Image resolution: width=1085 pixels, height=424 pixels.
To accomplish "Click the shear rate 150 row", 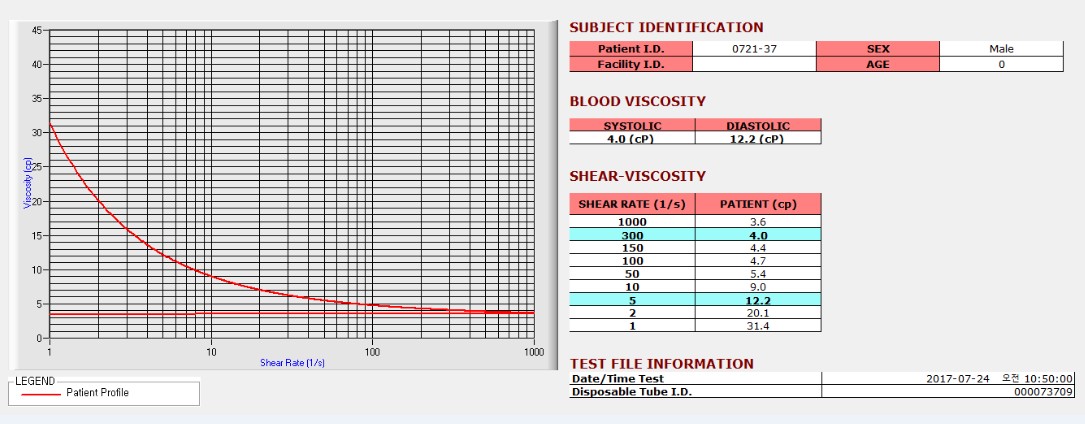I will (x=695, y=248).
